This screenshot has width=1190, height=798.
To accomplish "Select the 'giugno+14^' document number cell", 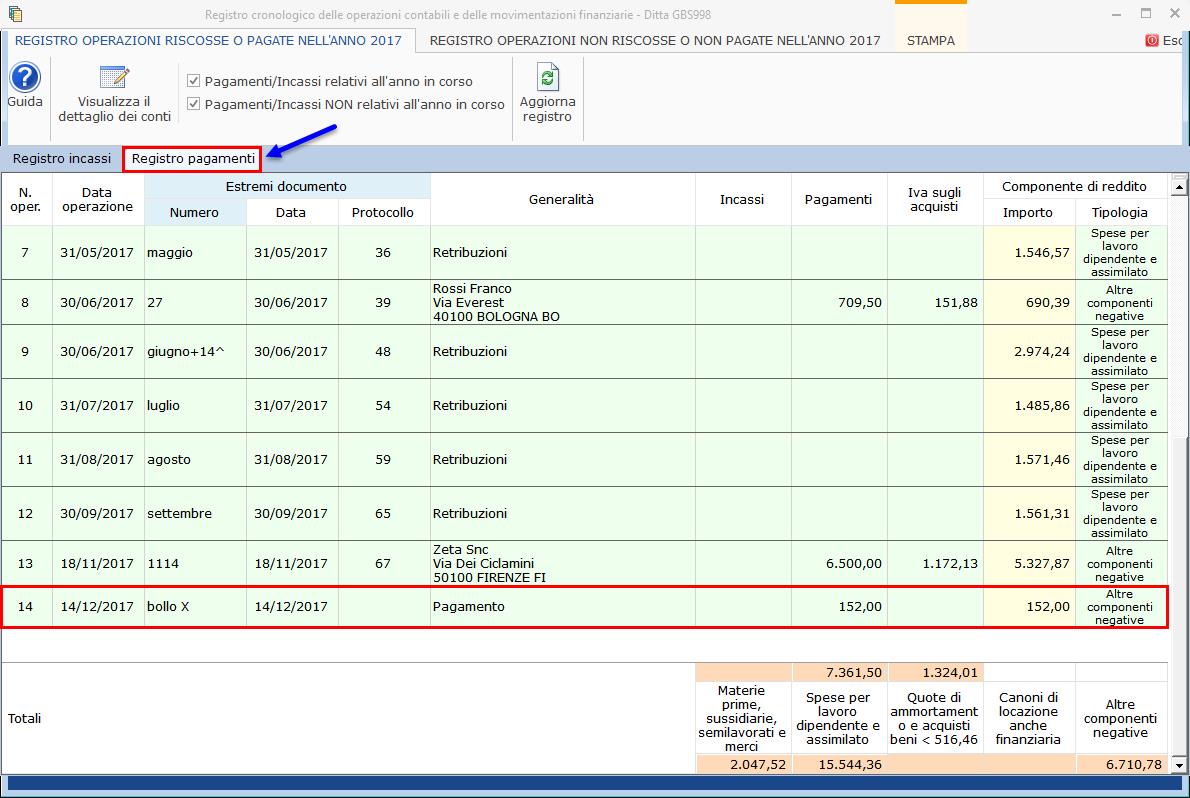I will 194,352.
